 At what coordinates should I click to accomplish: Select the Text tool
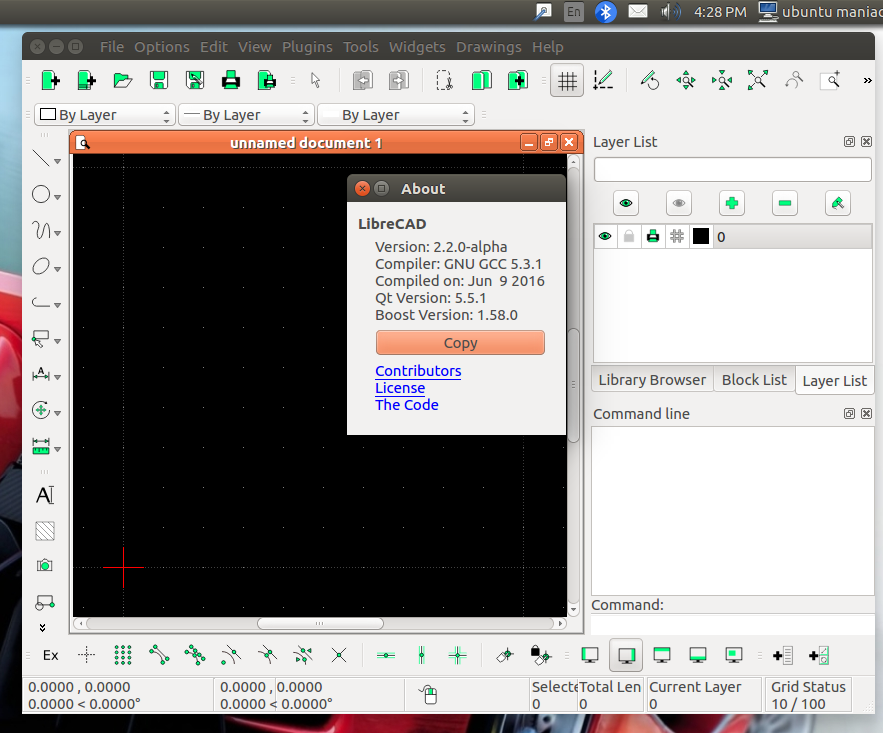click(44, 495)
